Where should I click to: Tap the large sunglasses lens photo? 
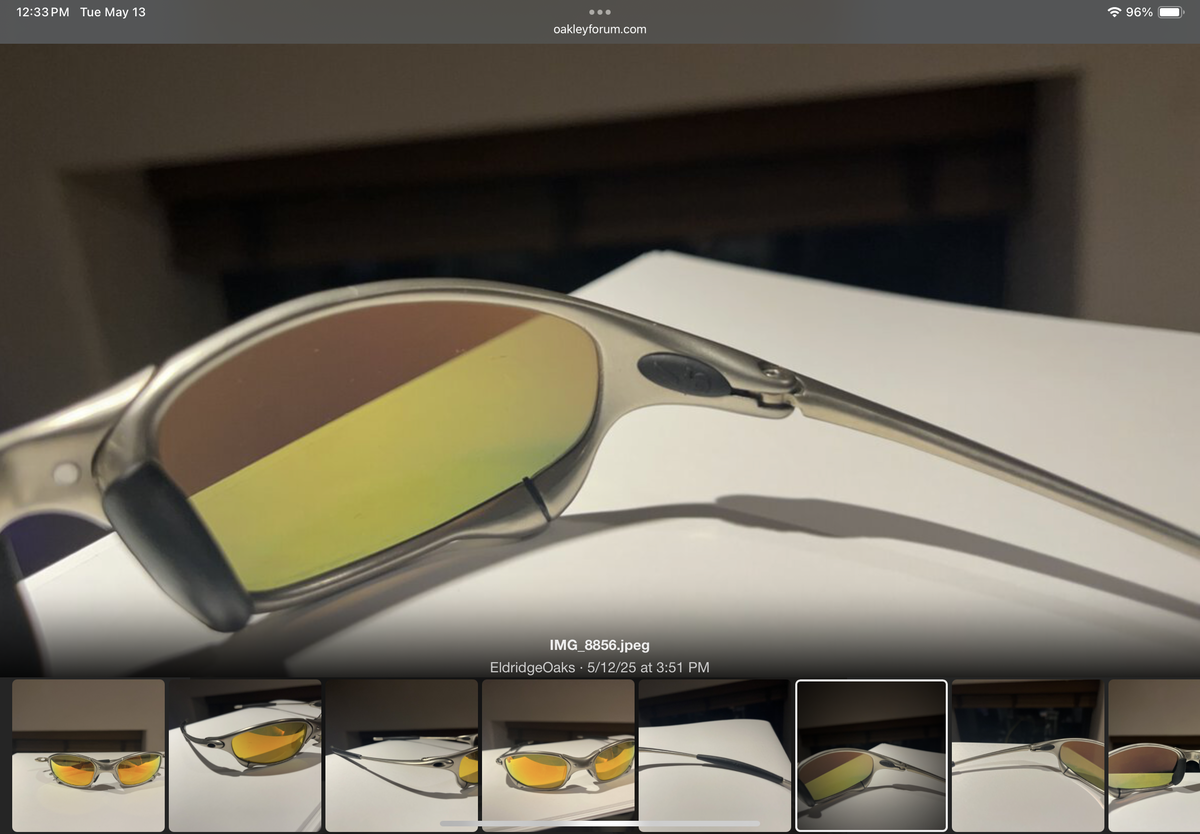pos(380,440)
